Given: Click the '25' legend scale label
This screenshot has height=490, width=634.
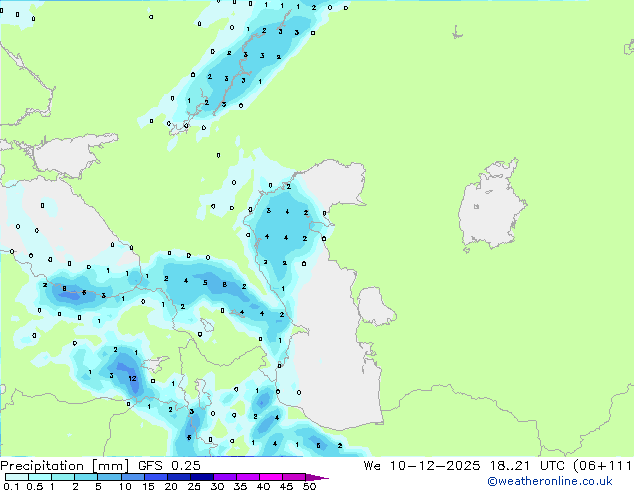Looking at the screenshot, I should coord(194,486).
